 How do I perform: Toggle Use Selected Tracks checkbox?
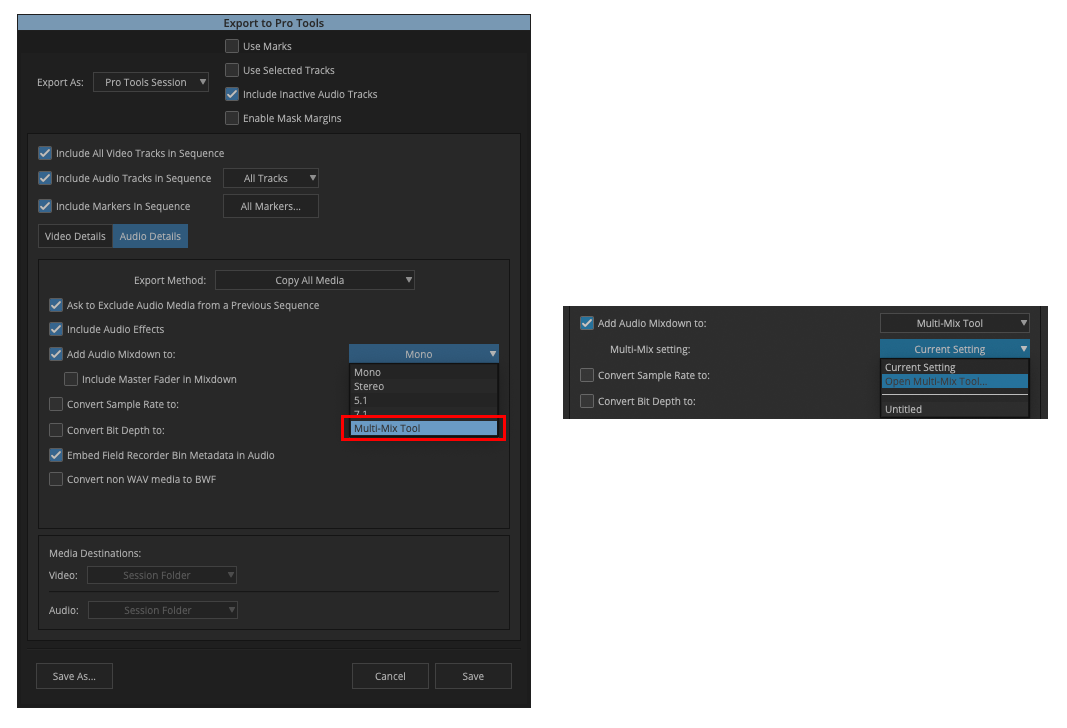(x=232, y=70)
